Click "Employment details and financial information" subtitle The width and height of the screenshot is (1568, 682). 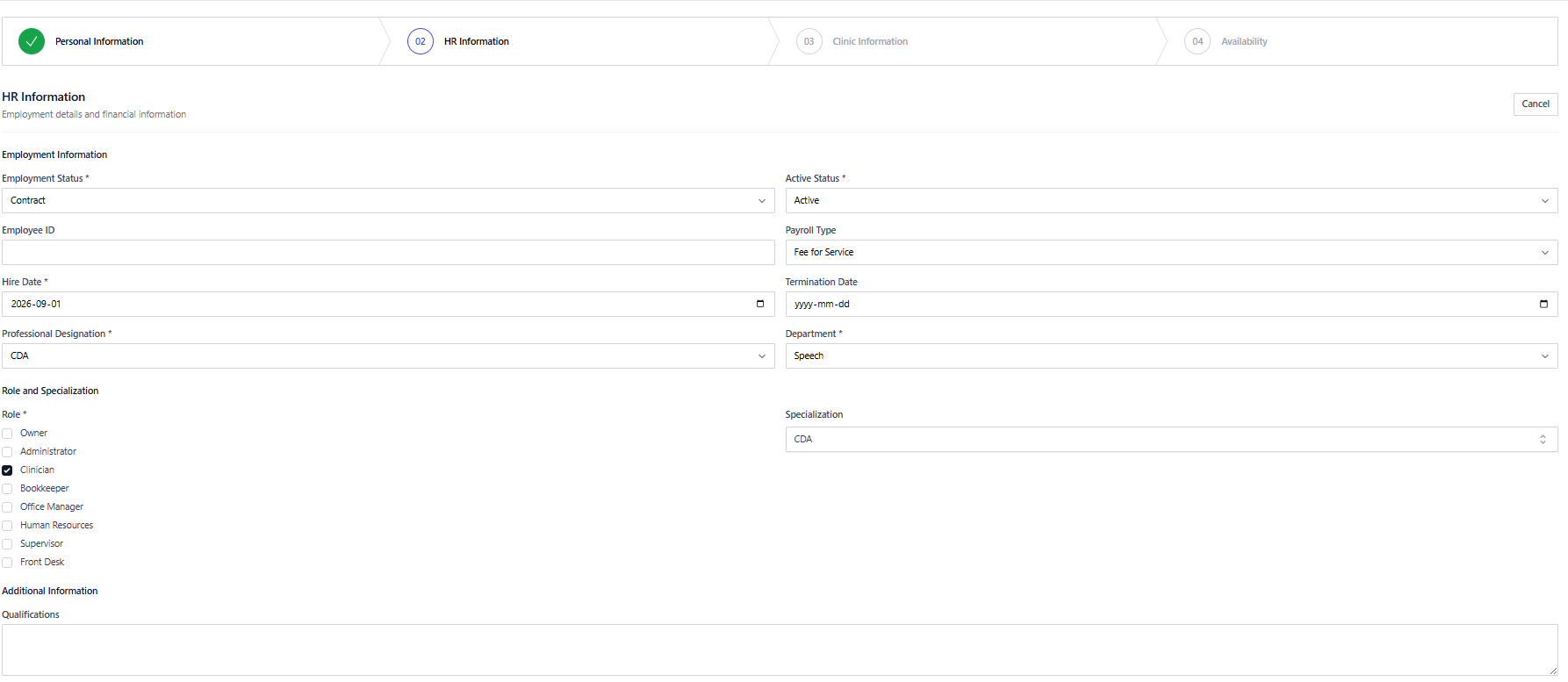(94, 114)
